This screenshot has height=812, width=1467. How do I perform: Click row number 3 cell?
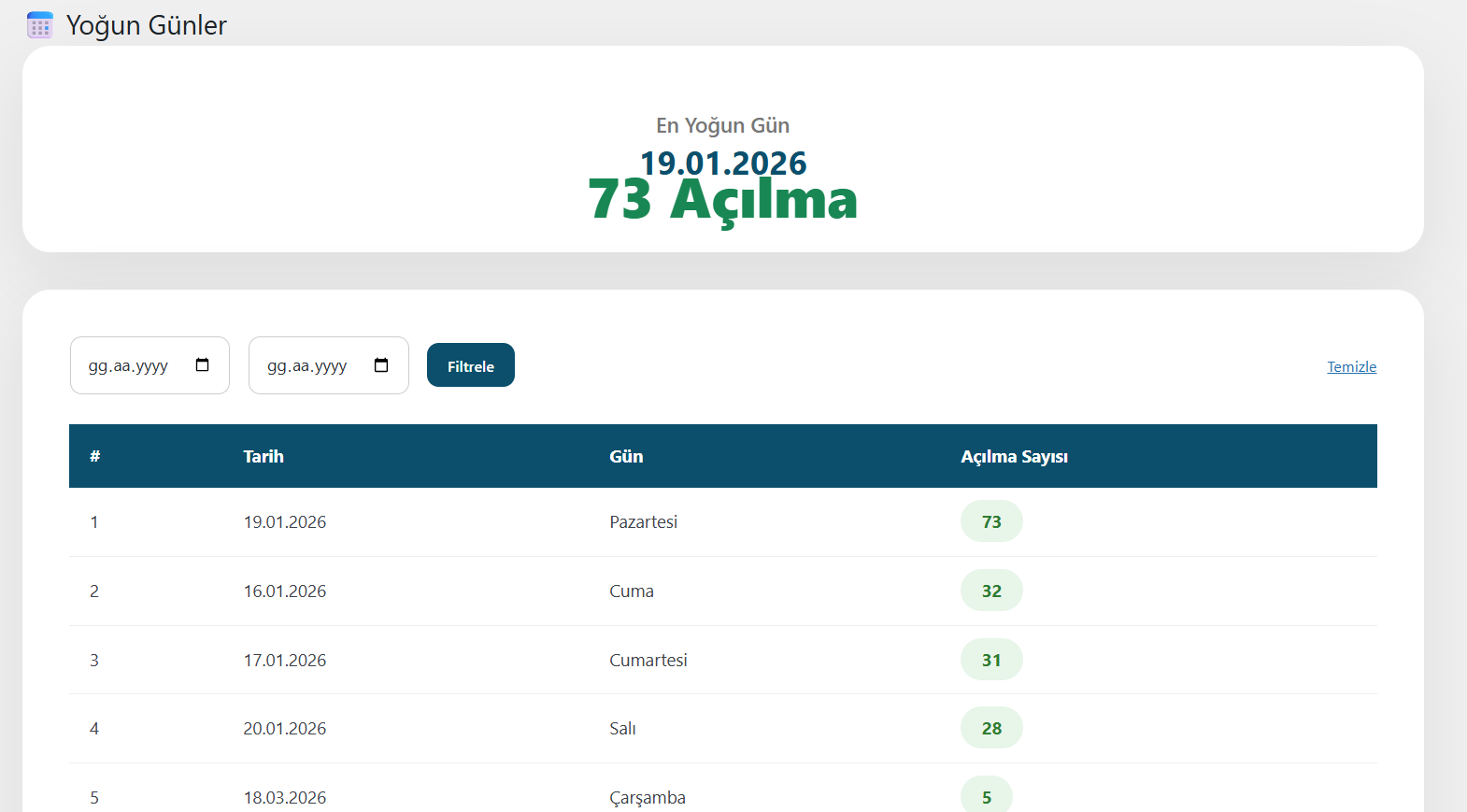coord(94,660)
